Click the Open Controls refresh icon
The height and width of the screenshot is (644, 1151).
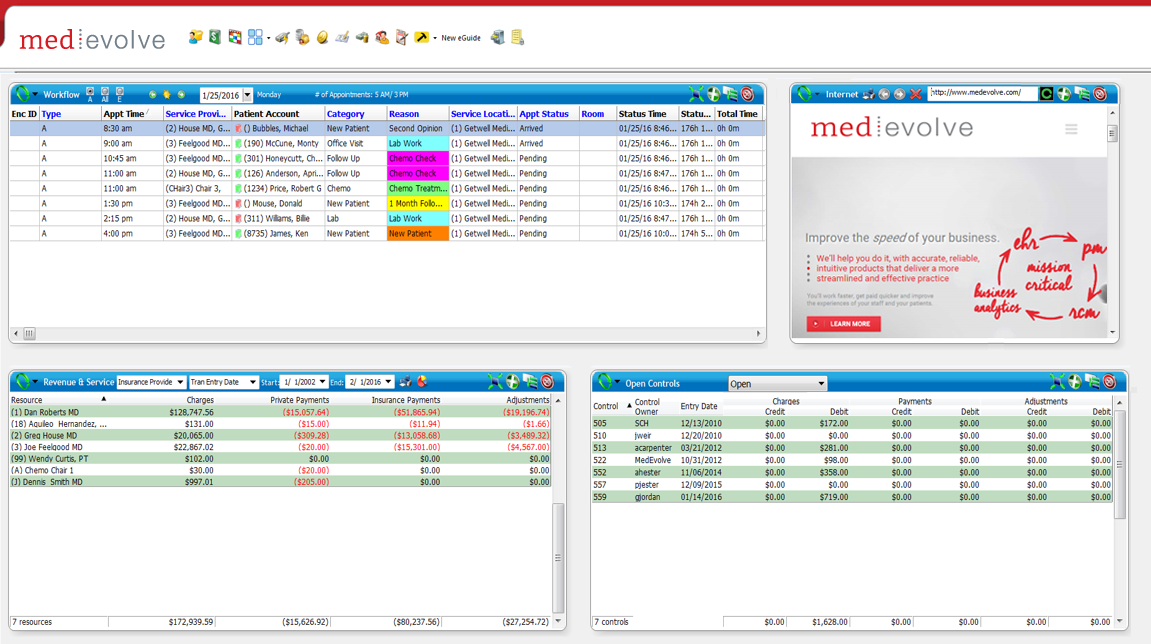pos(605,382)
